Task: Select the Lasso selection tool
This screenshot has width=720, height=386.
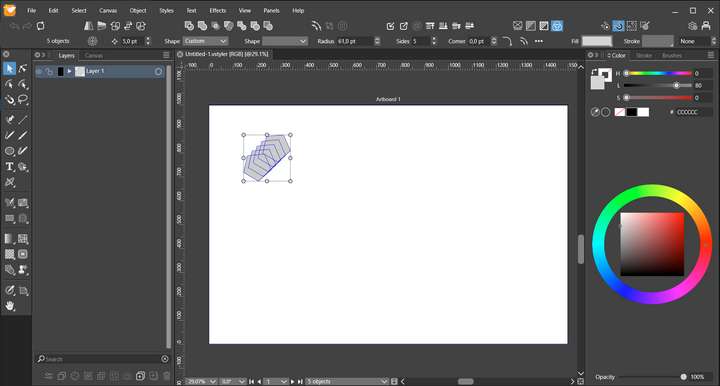Action: point(22,100)
